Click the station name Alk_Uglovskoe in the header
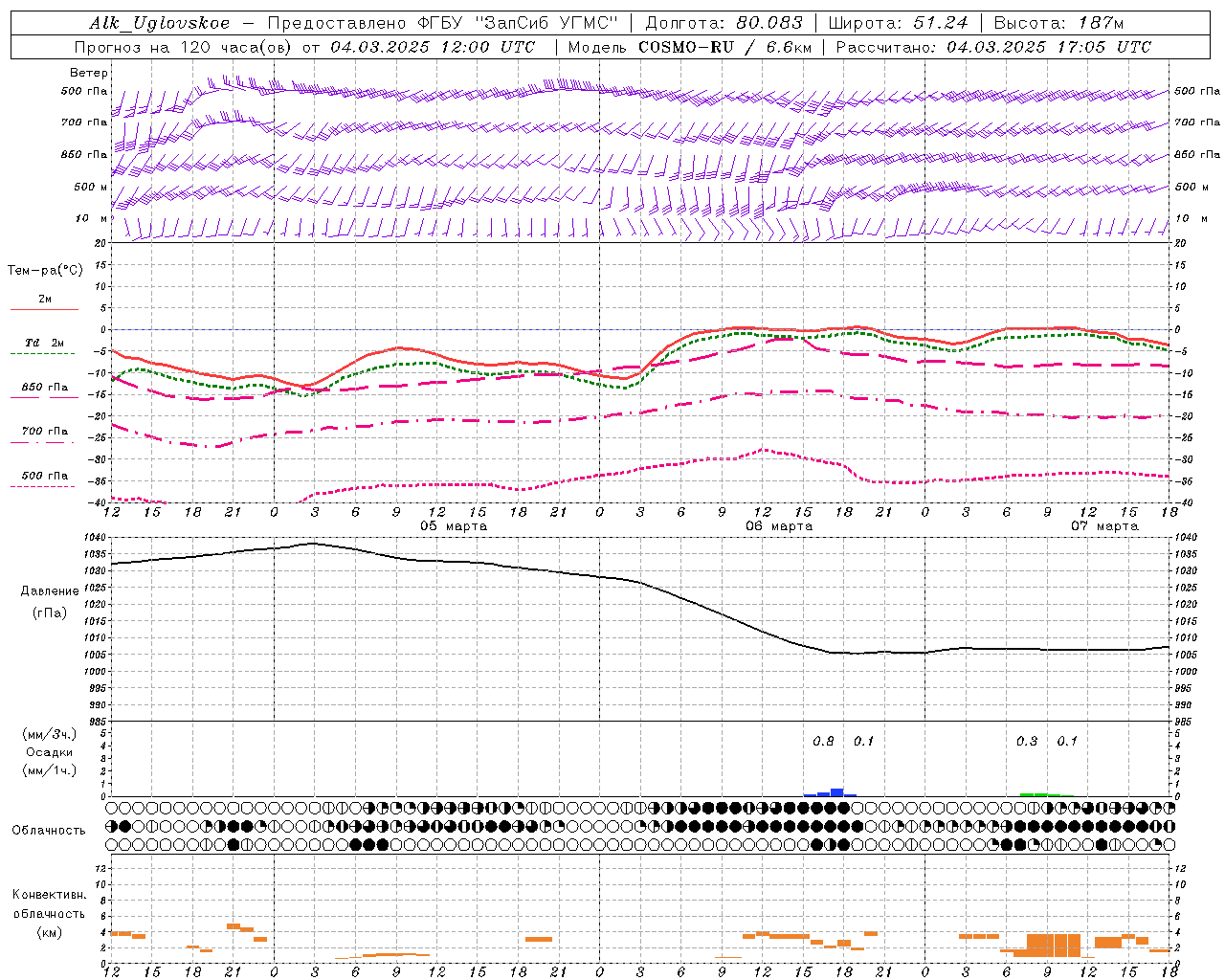The height and width of the screenshot is (980, 1225). (160, 23)
